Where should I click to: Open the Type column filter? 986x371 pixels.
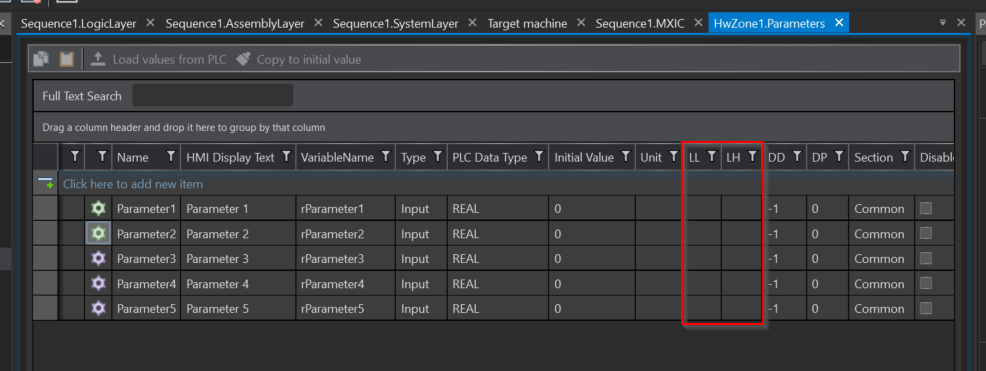437,157
